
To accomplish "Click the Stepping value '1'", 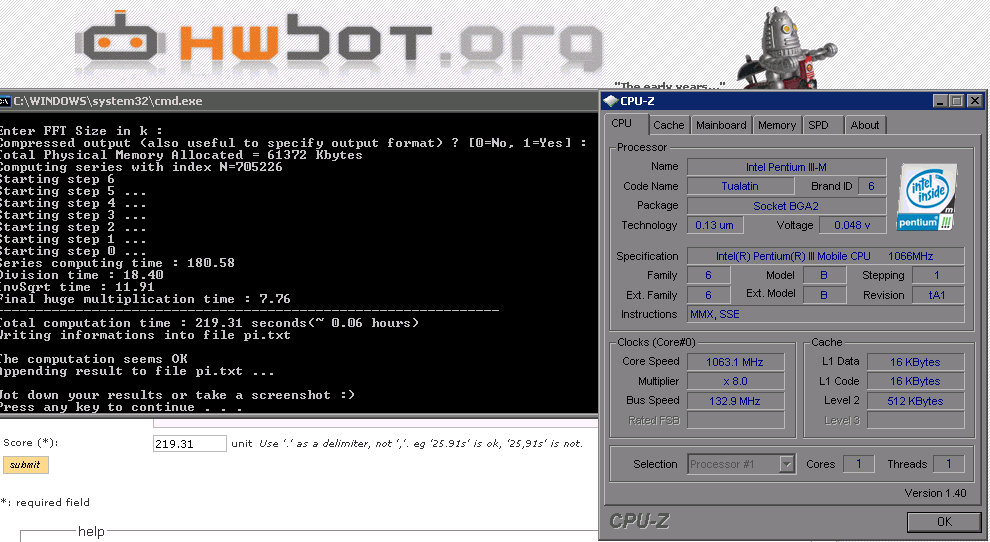I will 938,276.
